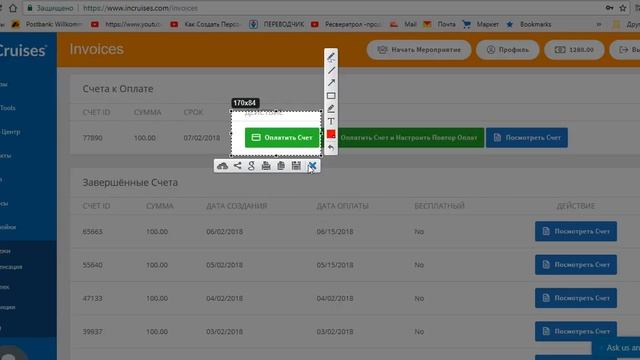Click the Завершённые Счета heading
The image size is (640, 360).
130,182
